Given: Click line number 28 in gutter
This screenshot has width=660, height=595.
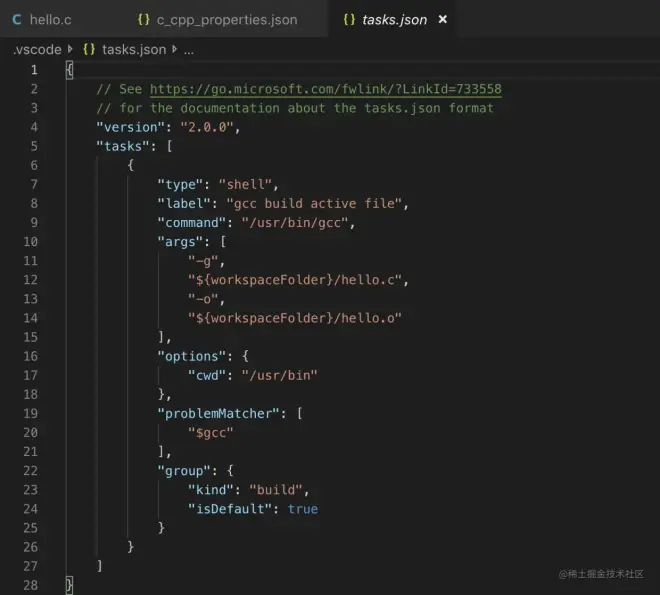Looking at the screenshot, I should [x=30, y=585].
